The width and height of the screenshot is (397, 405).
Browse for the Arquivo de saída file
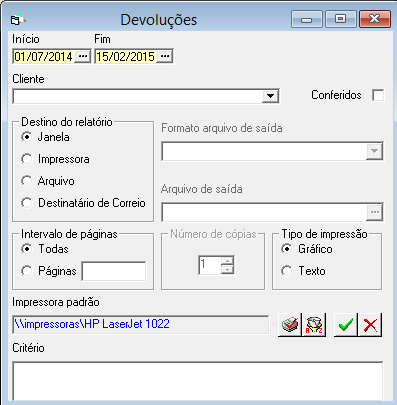[374, 212]
